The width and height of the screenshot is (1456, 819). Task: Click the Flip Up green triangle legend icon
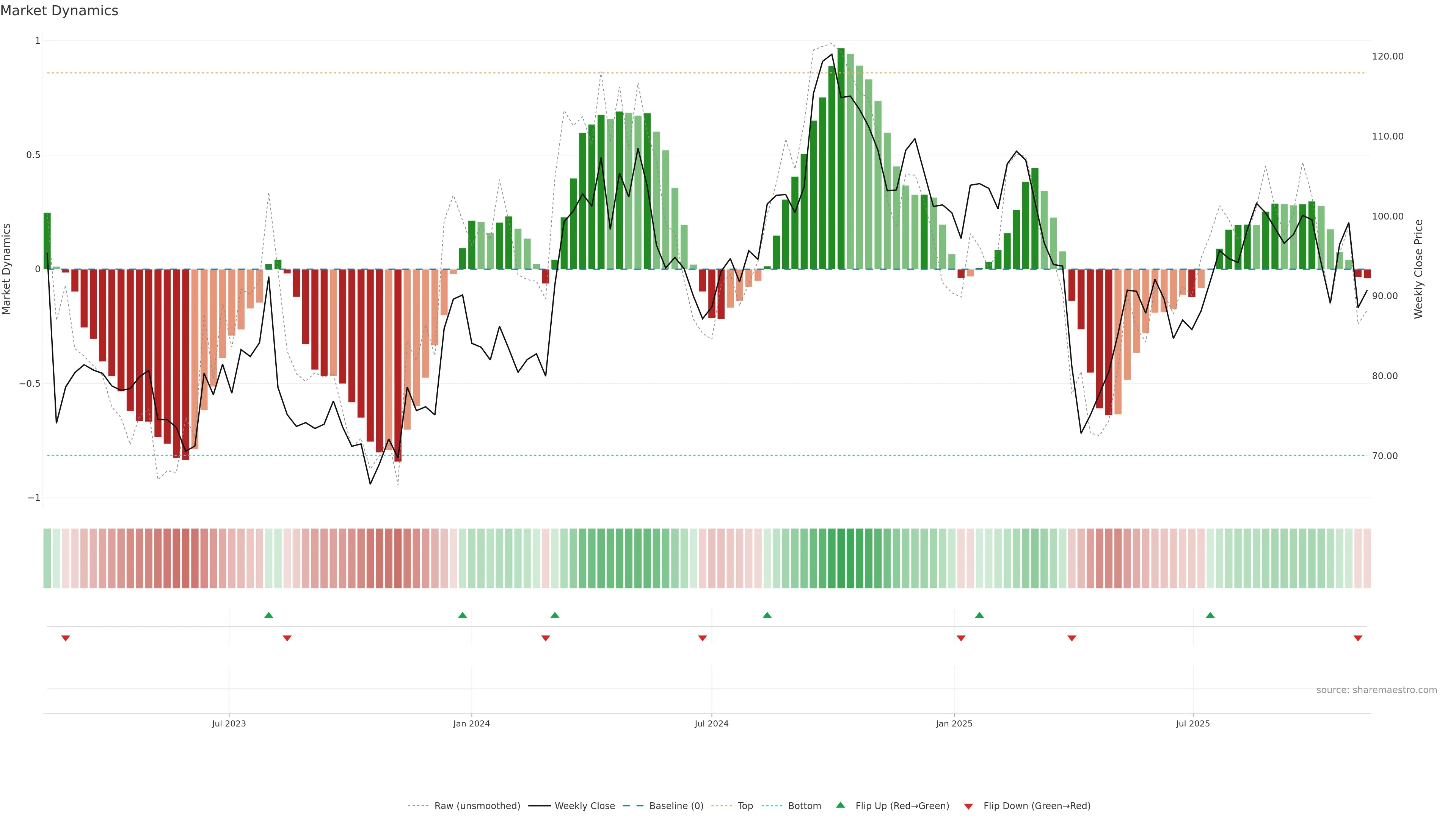coord(840,805)
